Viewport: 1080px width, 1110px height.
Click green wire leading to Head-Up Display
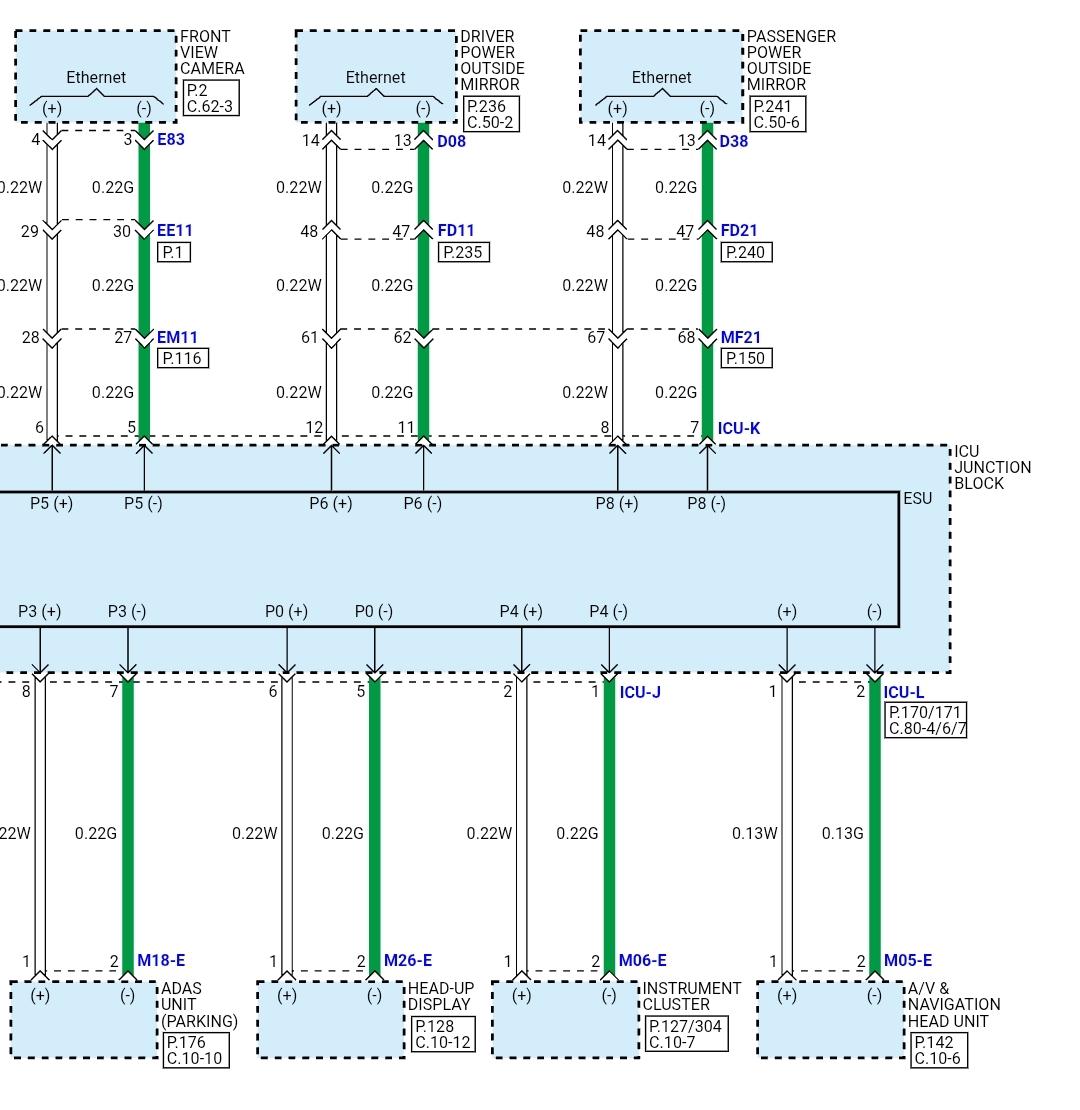(x=374, y=825)
